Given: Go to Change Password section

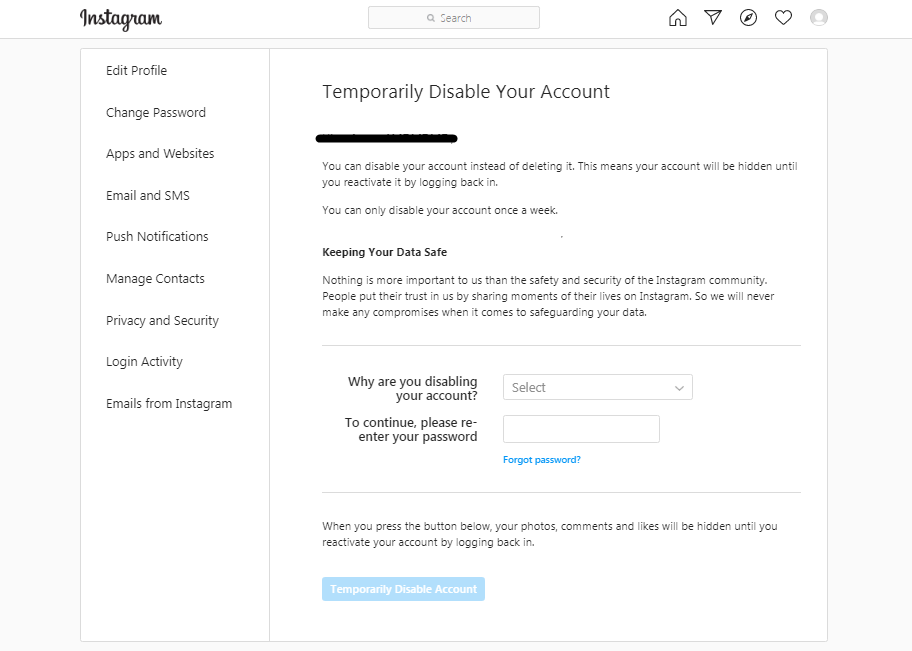Looking at the screenshot, I should [156, 112].
